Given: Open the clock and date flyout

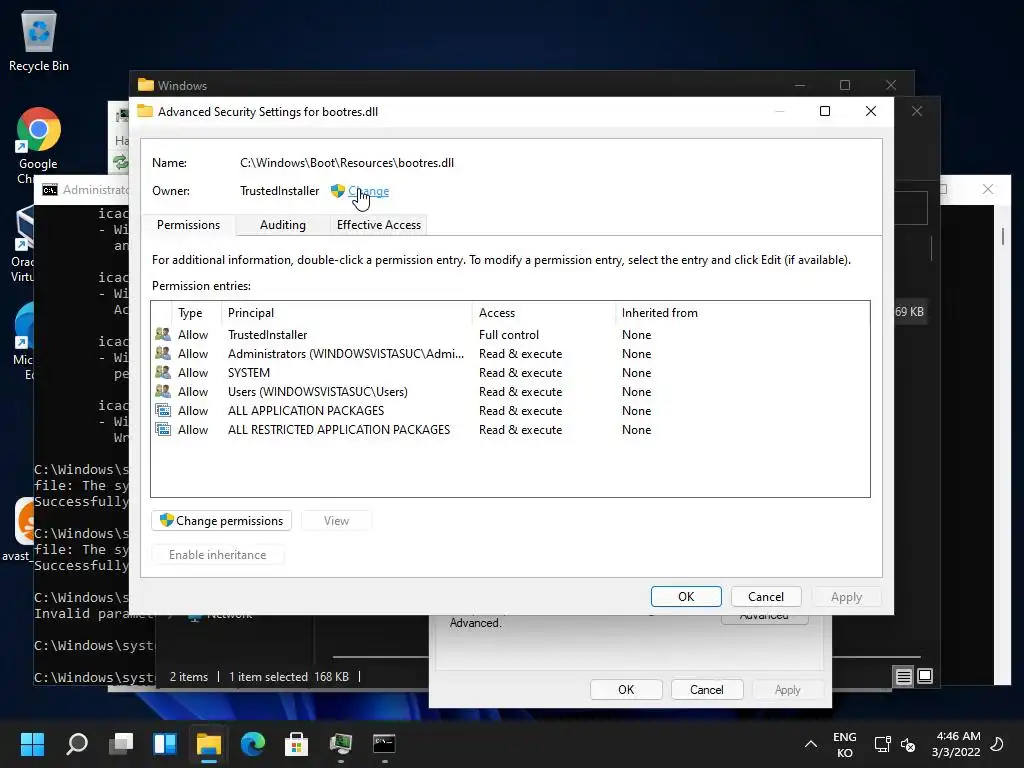Looking at the screenshot, I should pos(956,744).
